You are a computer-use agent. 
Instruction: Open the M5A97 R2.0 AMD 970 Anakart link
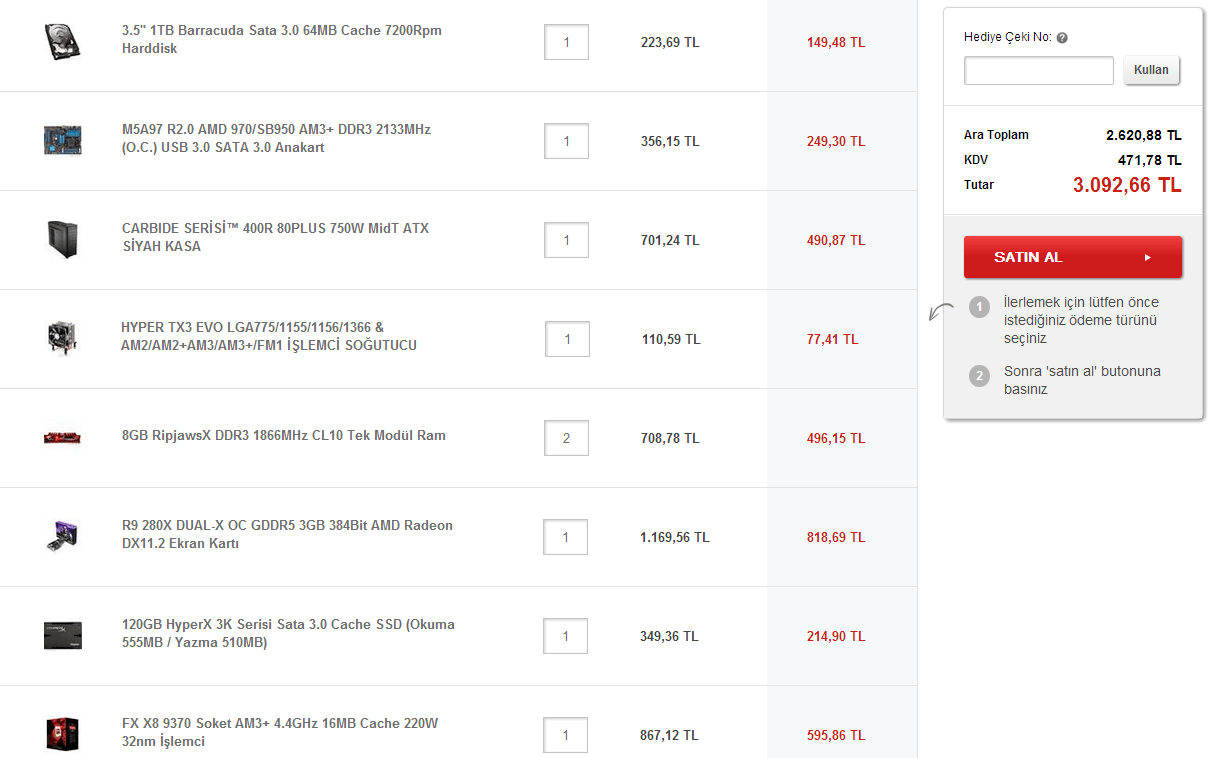click(276, 138)
